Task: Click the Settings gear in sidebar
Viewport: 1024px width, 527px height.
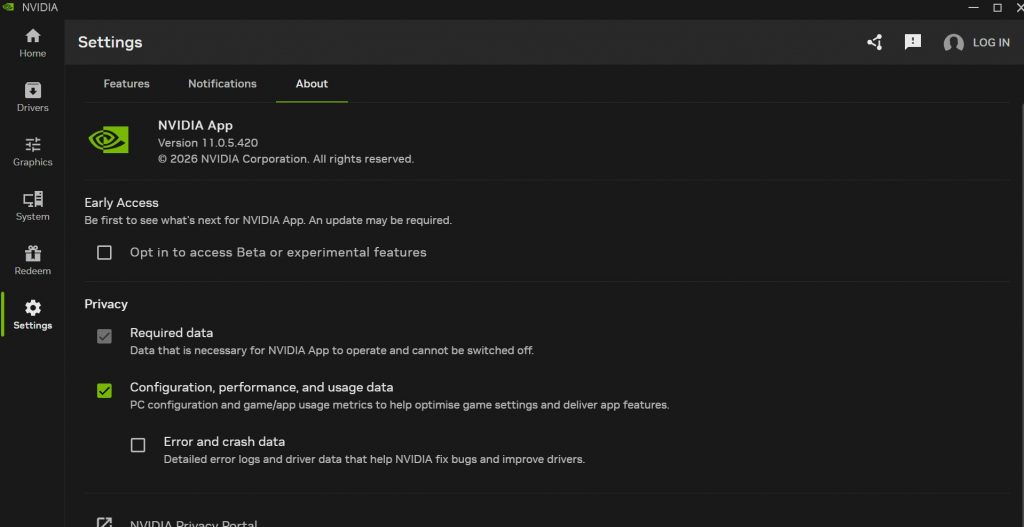Action: pos(32,315)
